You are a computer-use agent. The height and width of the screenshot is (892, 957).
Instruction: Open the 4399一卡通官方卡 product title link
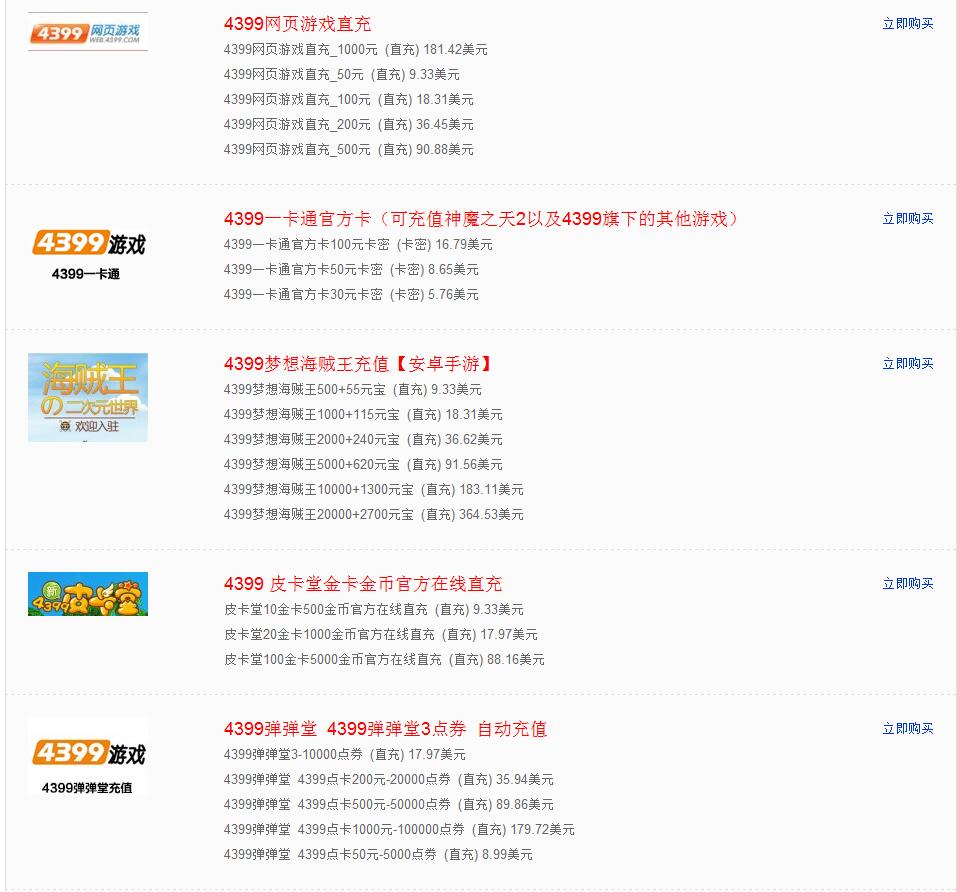[x=481, y=218]
